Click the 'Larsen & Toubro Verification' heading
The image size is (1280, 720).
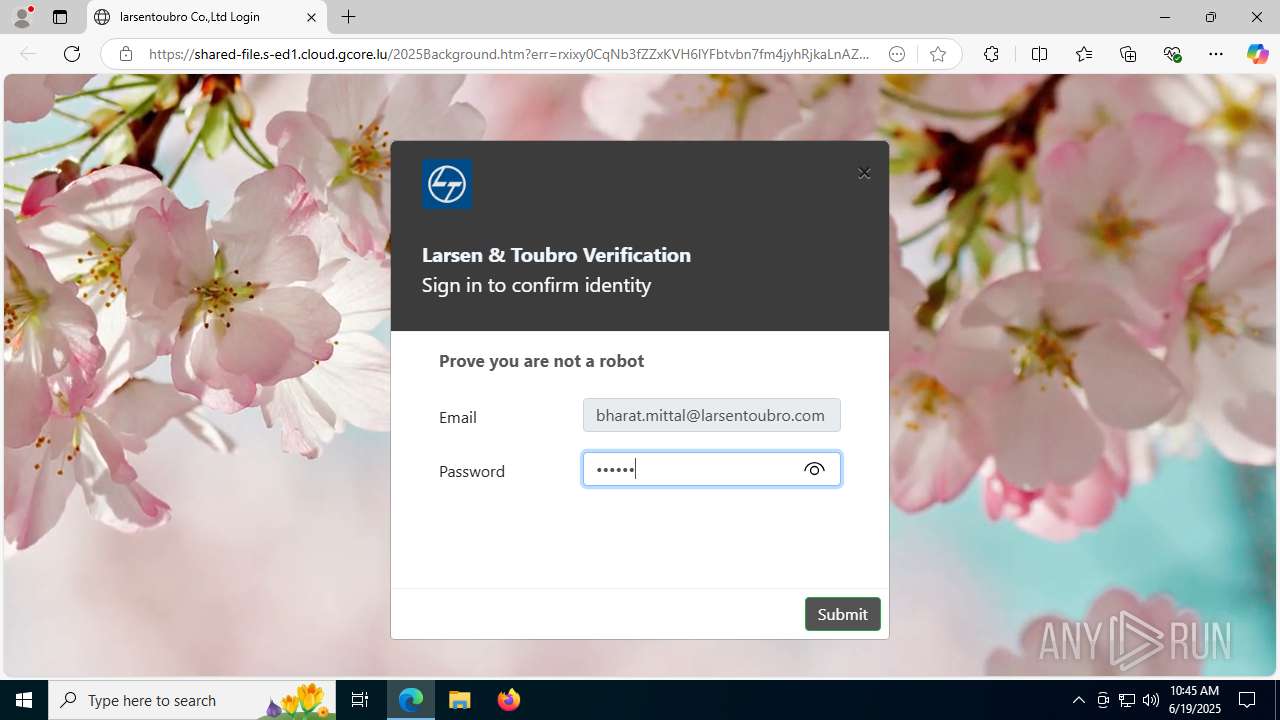[x=556, y=255]
